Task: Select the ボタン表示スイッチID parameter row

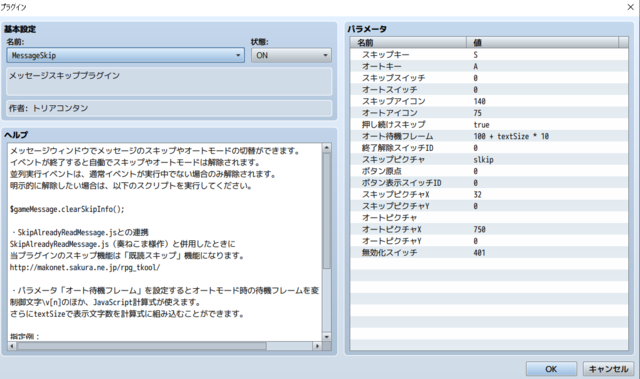Action: click(489, 182)
